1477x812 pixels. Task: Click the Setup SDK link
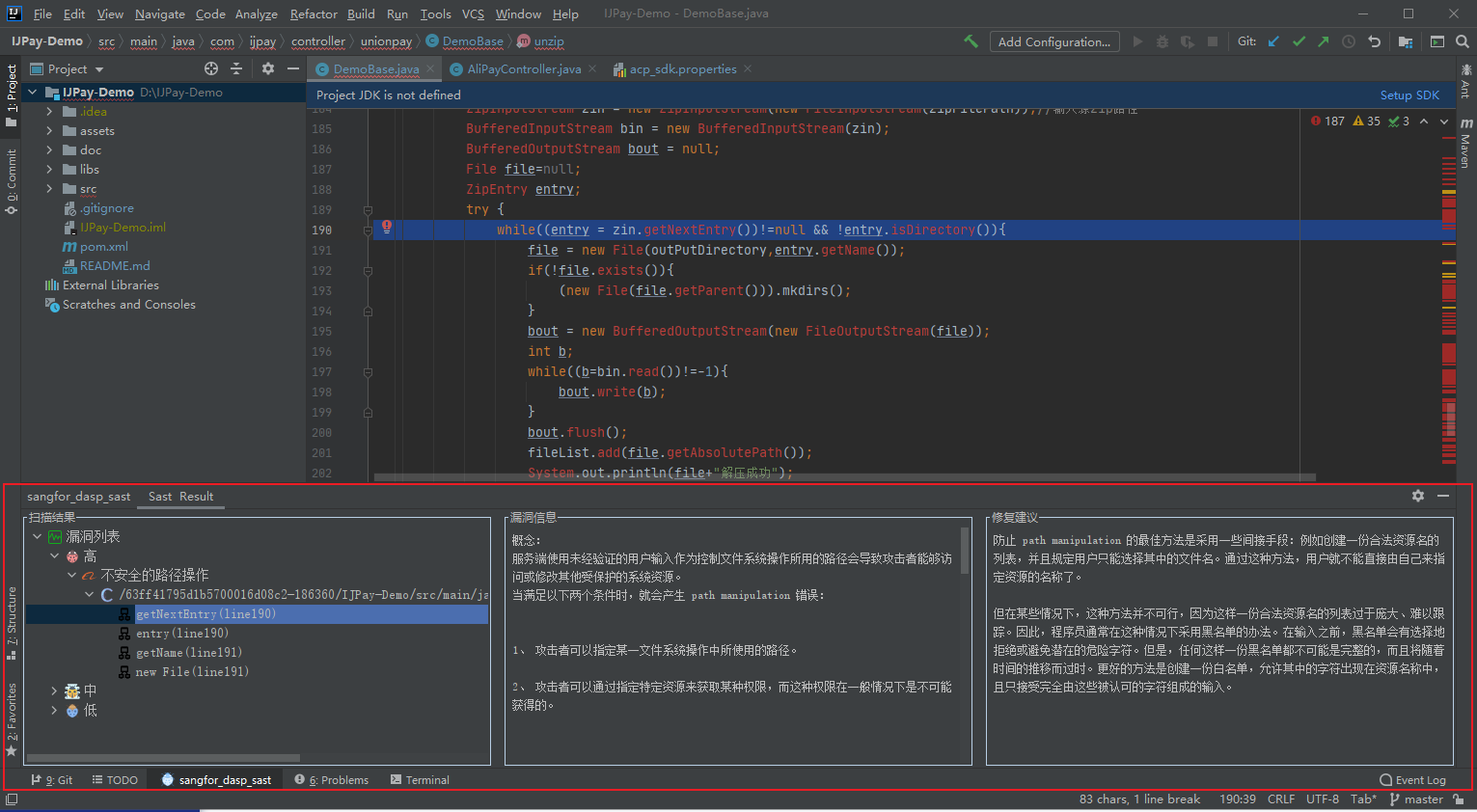pos(1409,95)
